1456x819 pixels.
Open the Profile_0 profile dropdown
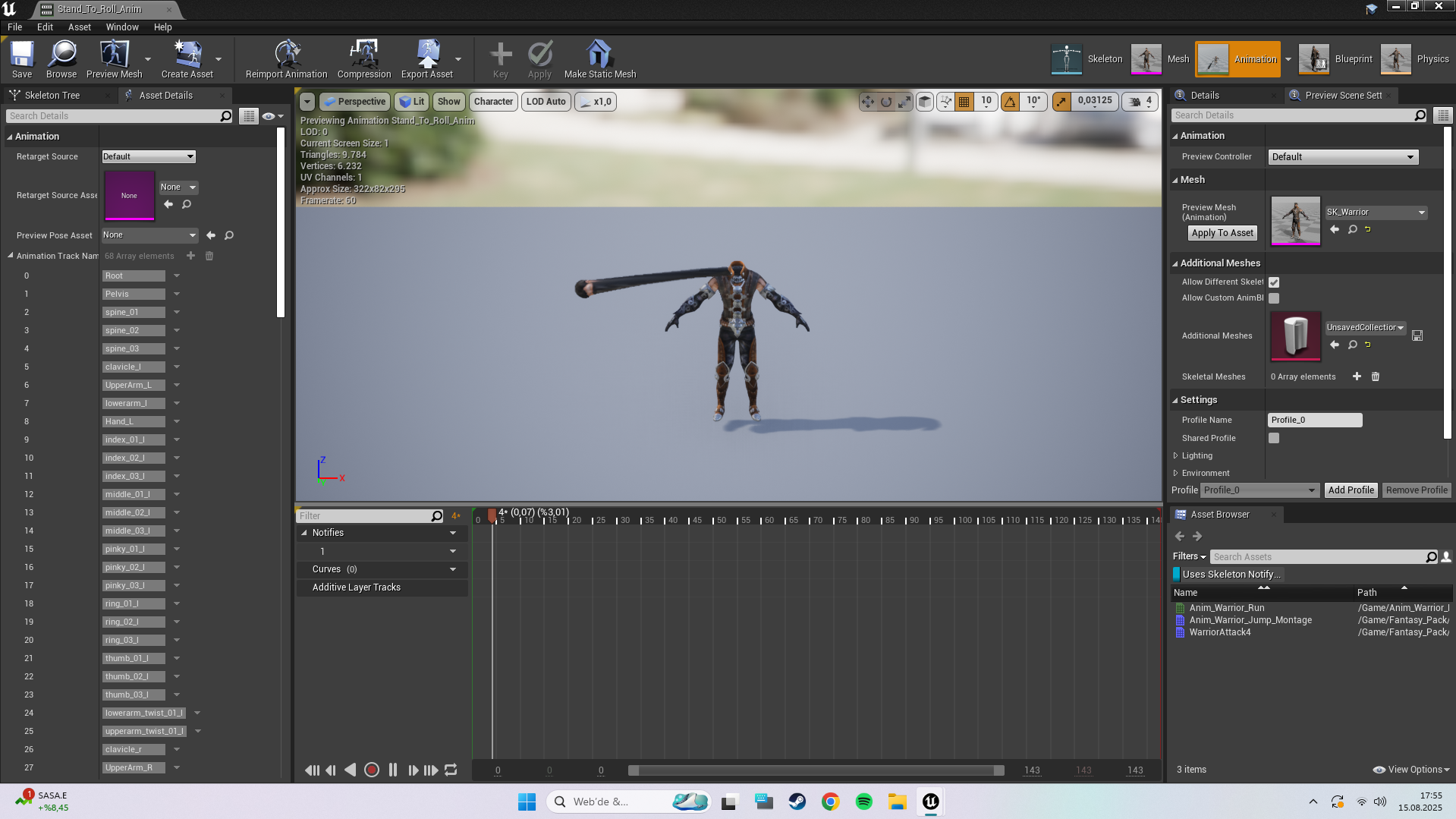pyautogui.click(x=1259, y=490)
